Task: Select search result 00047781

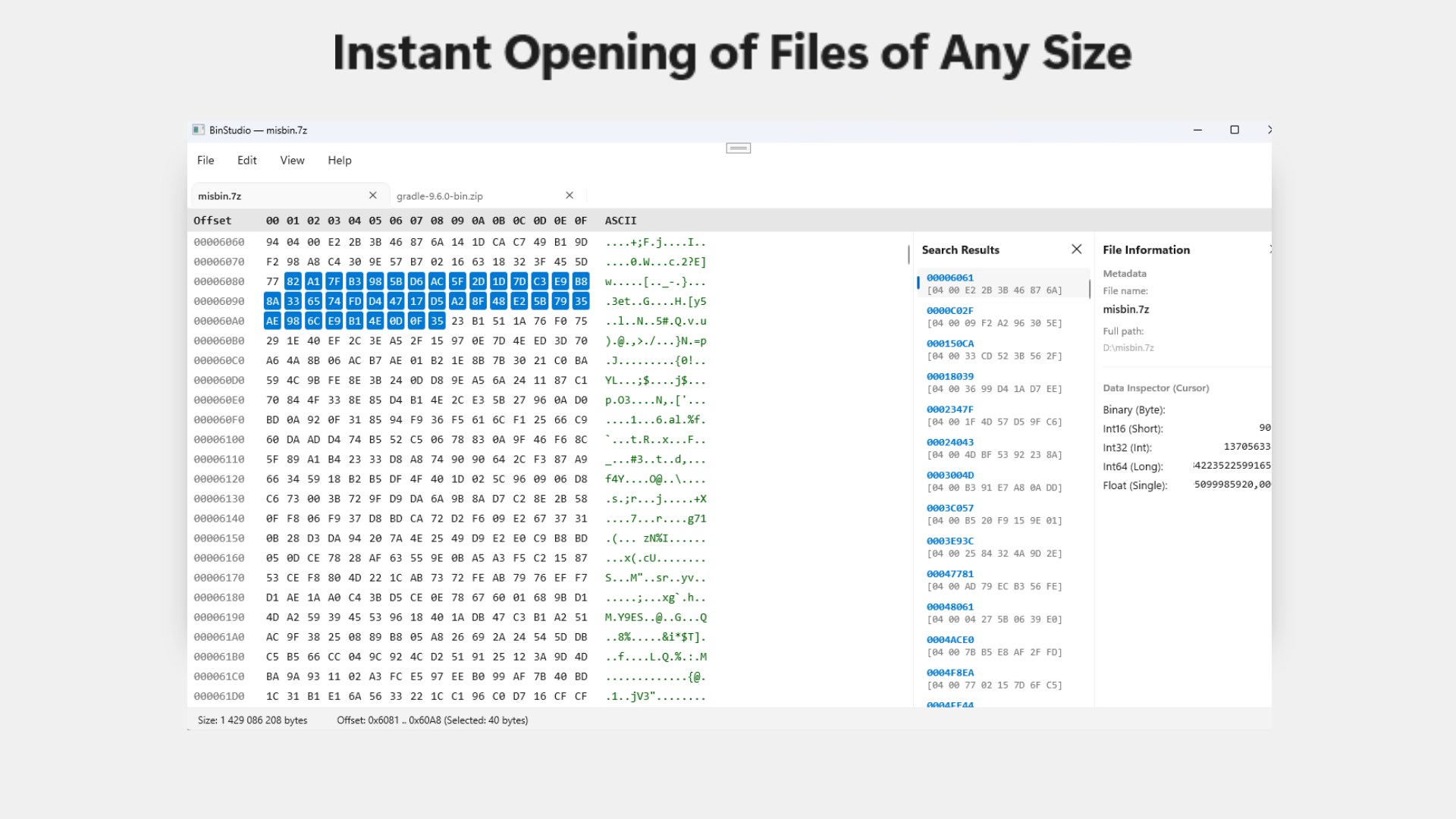Action: (1003, 580)
